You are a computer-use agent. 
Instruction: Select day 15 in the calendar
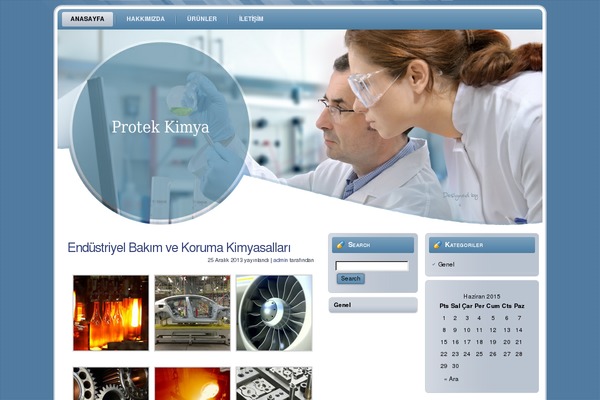pos(443,342)
